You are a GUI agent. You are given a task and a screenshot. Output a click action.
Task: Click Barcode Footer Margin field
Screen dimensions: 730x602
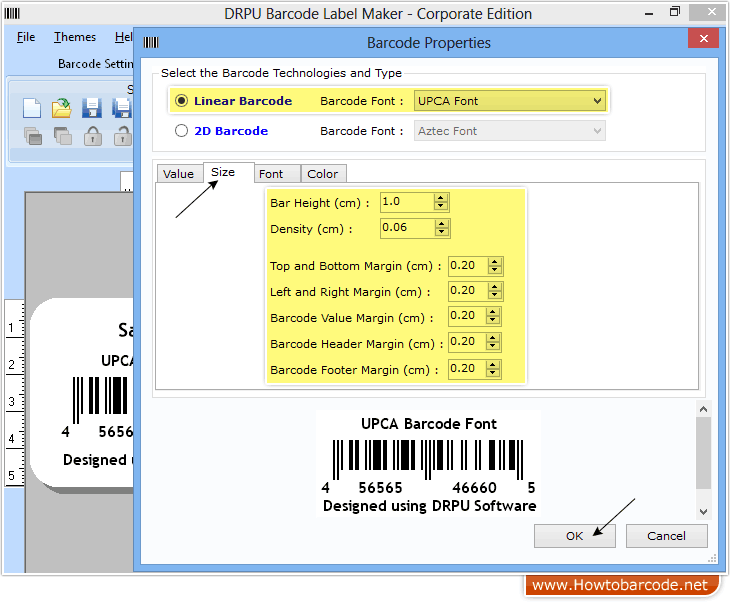point(467,369)
